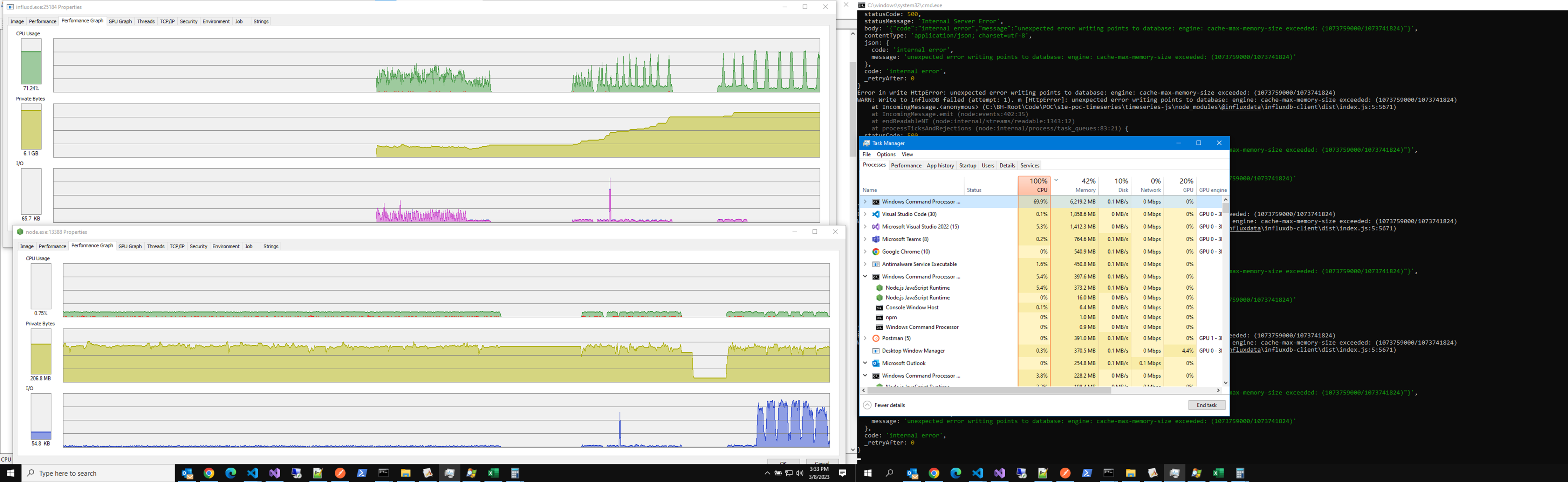Expand Antimalware Service Executable group
Screen dimensions: 1568x482
pyautogui.click(x=865, y=264)
